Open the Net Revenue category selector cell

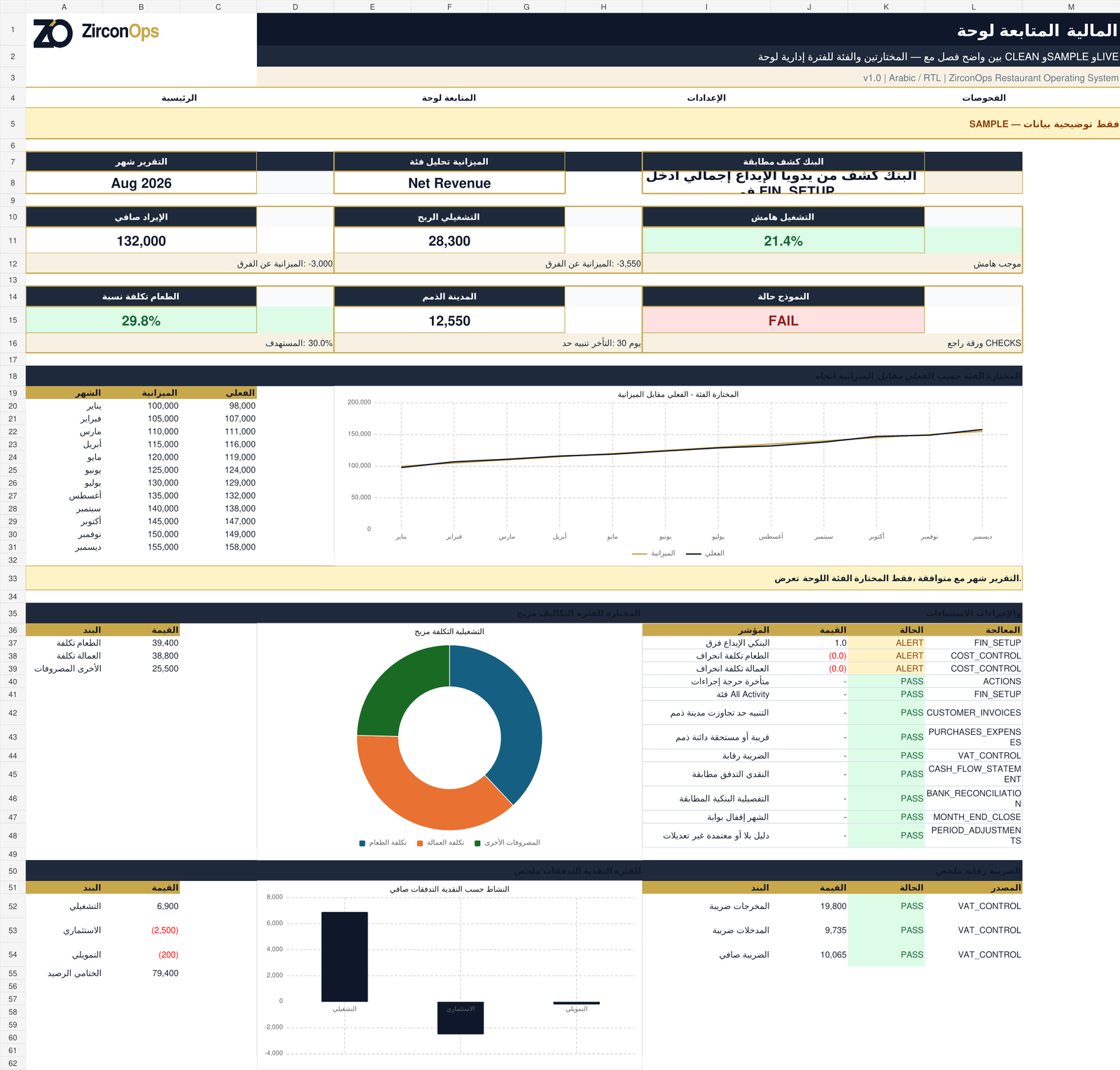(449, 183)
